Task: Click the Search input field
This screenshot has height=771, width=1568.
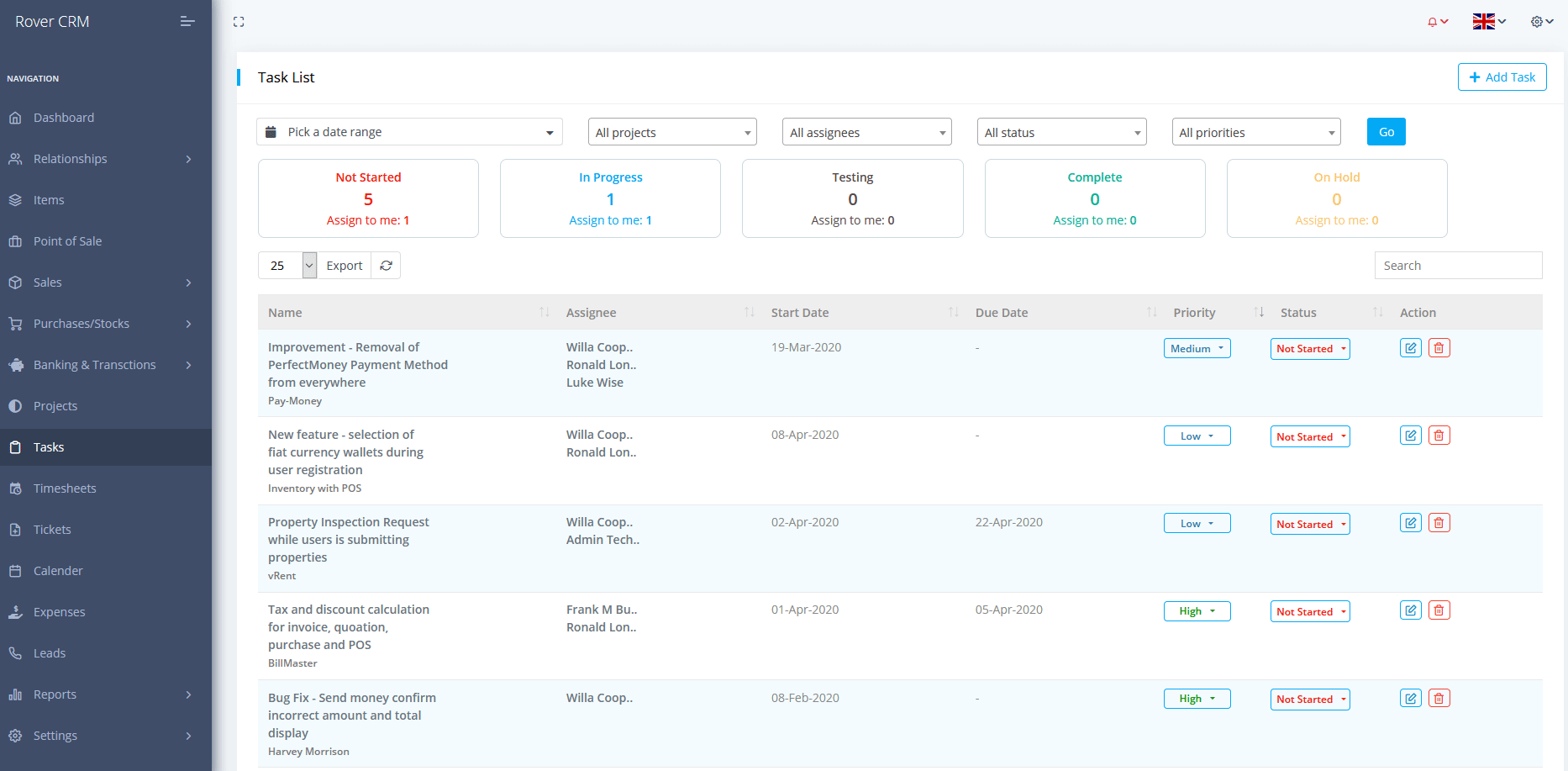Action: tap(1458, 266)
